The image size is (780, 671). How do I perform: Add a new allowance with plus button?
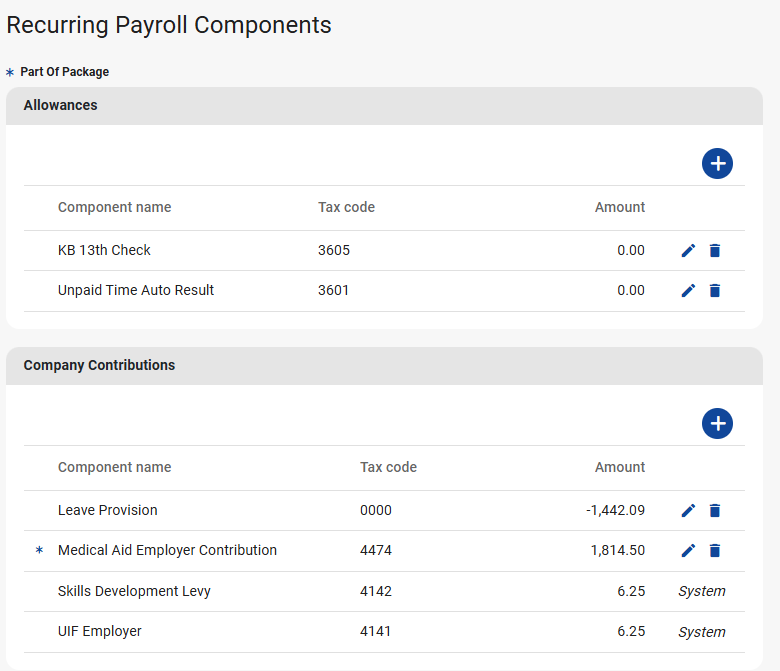point(717,163)
